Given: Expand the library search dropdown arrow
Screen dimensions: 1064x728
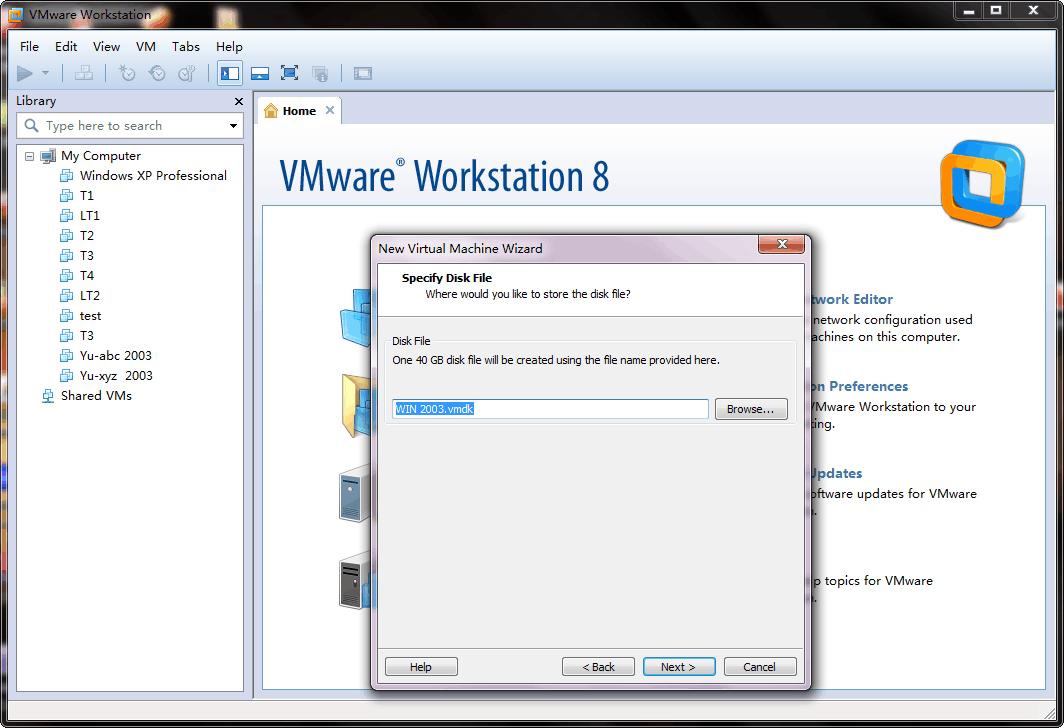Looking at the screenshot, I should 233,126.
